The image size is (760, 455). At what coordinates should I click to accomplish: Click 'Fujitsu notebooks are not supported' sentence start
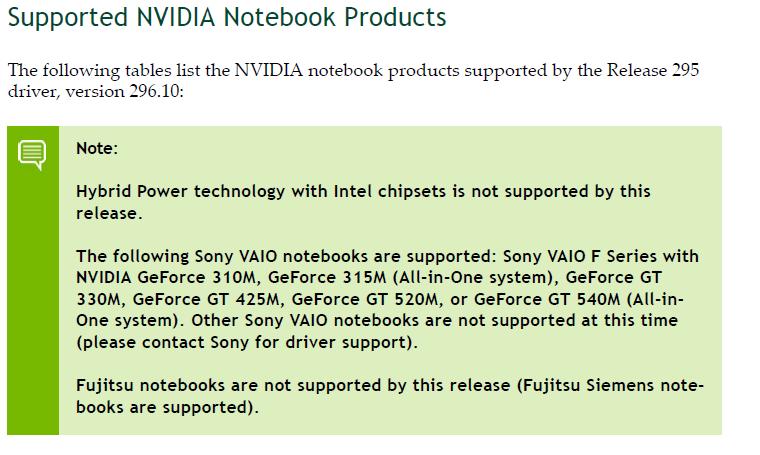point(229,386)
